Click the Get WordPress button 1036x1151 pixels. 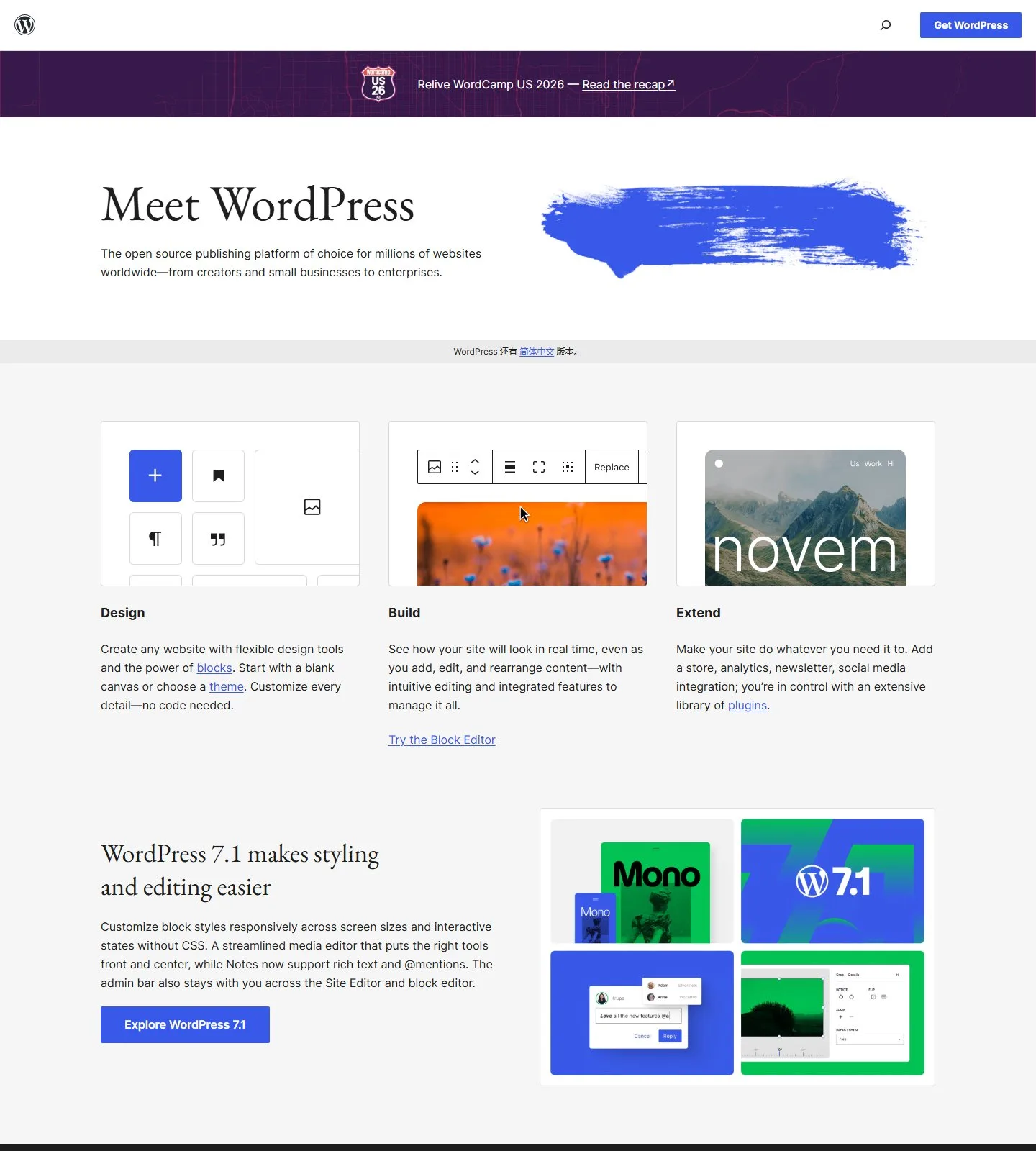[971, 25]
